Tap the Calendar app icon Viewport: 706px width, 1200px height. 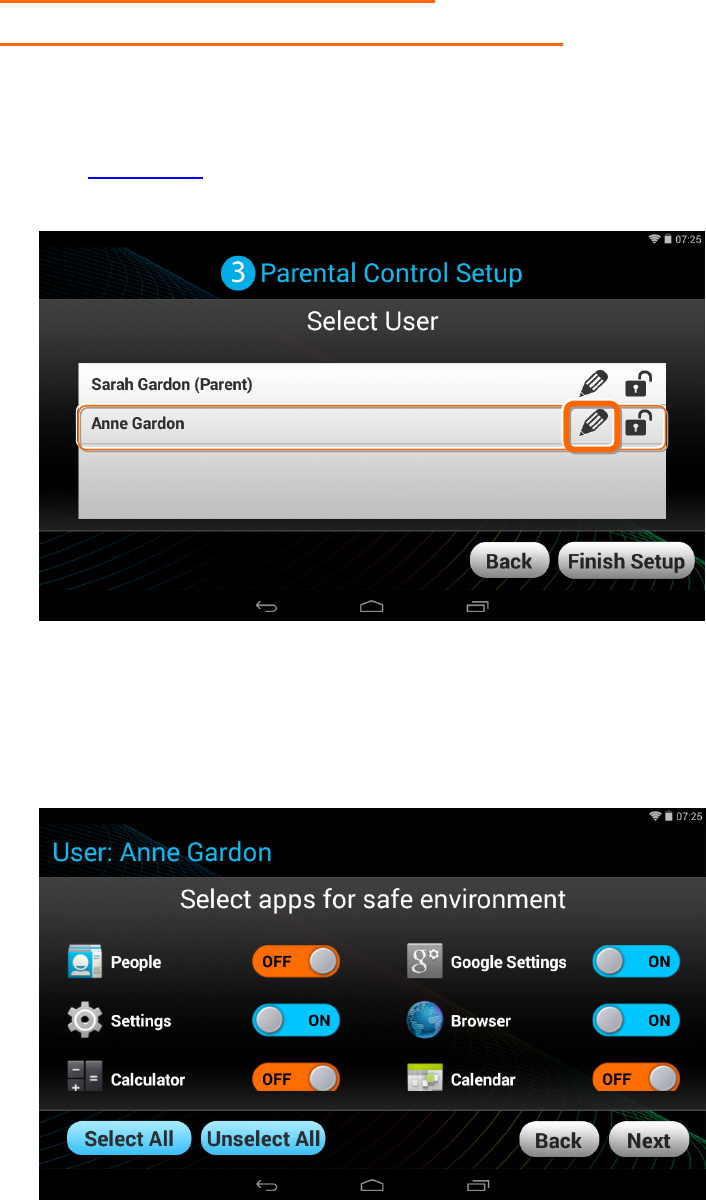point(425,1078)
